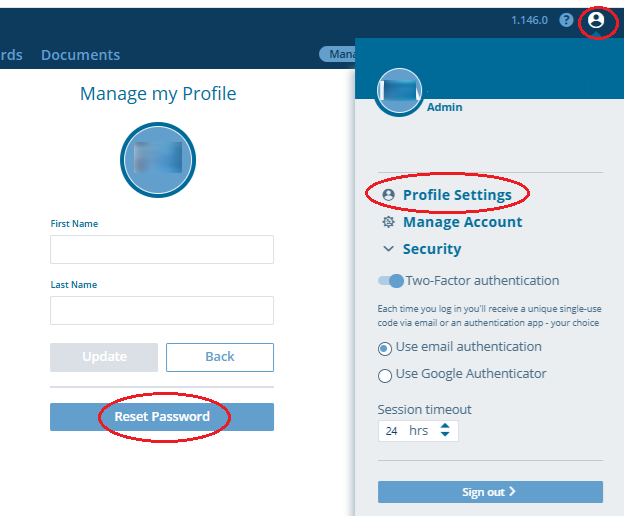Decrease Session timeout with down arrow
Screen dimensions: 624x516
pyautogui.click(x=446, y=436)
